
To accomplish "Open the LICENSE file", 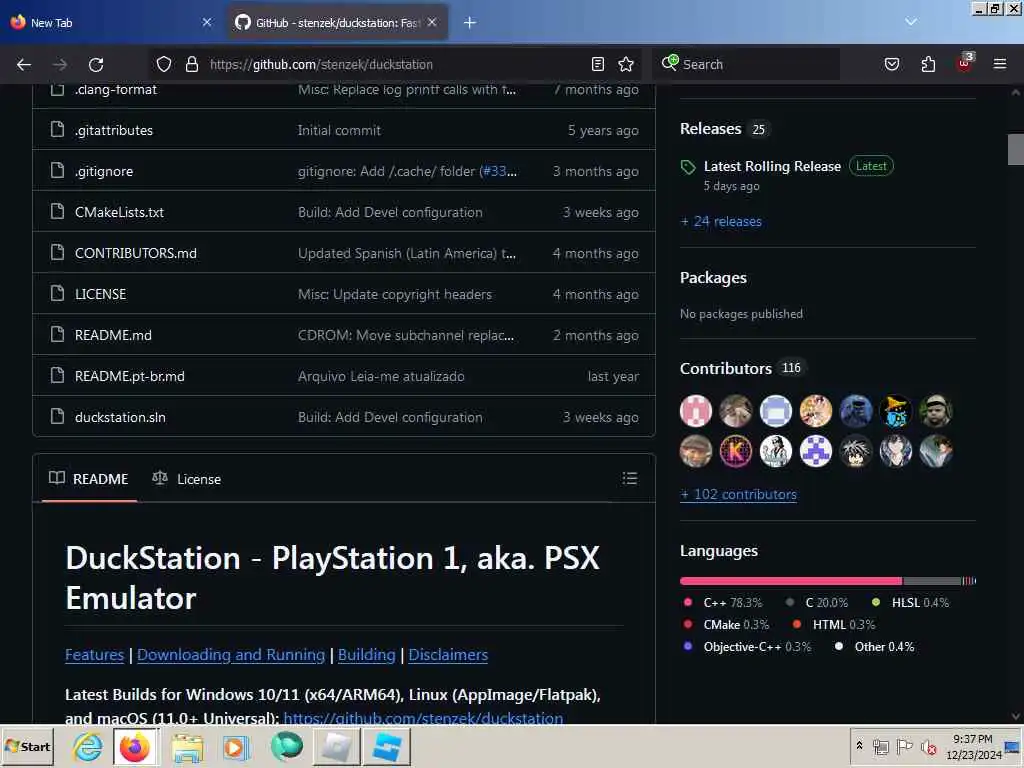I will tap(101, 295).
